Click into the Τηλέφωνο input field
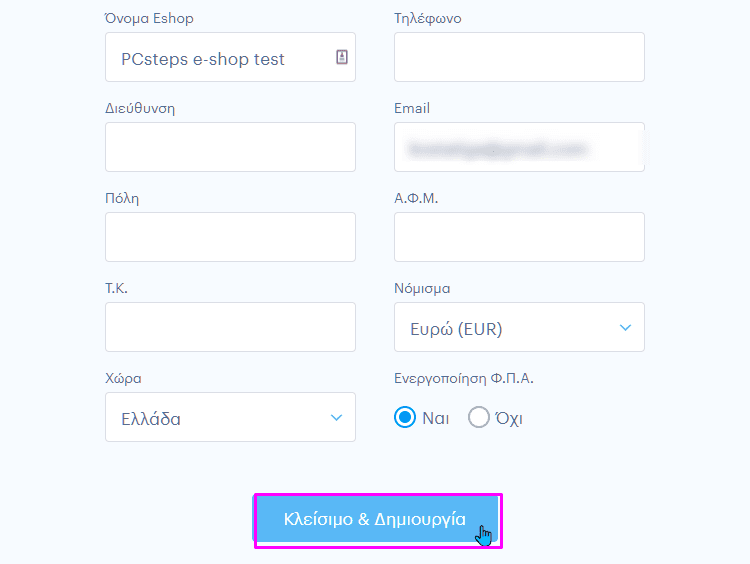Viewport: 750px width, 564px height. [519, 57]
